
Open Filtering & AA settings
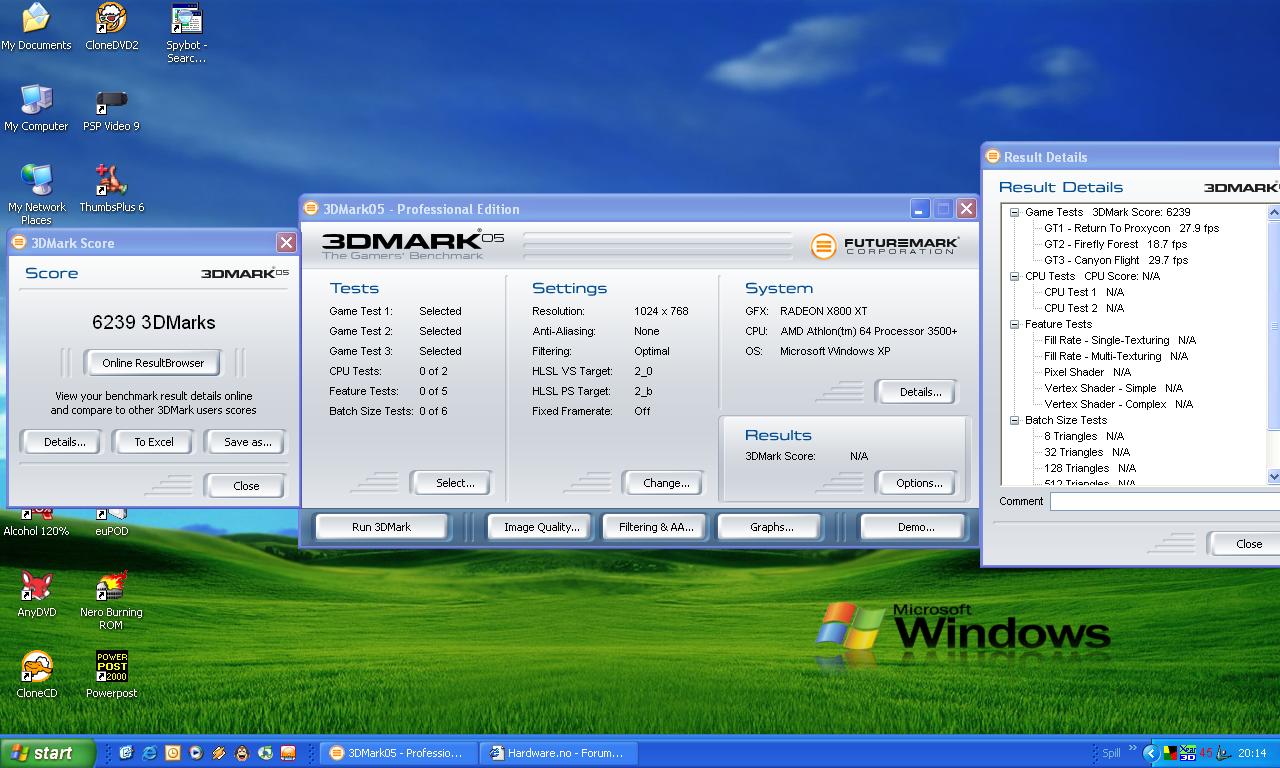pyautogui.click(x=656, y=527)
